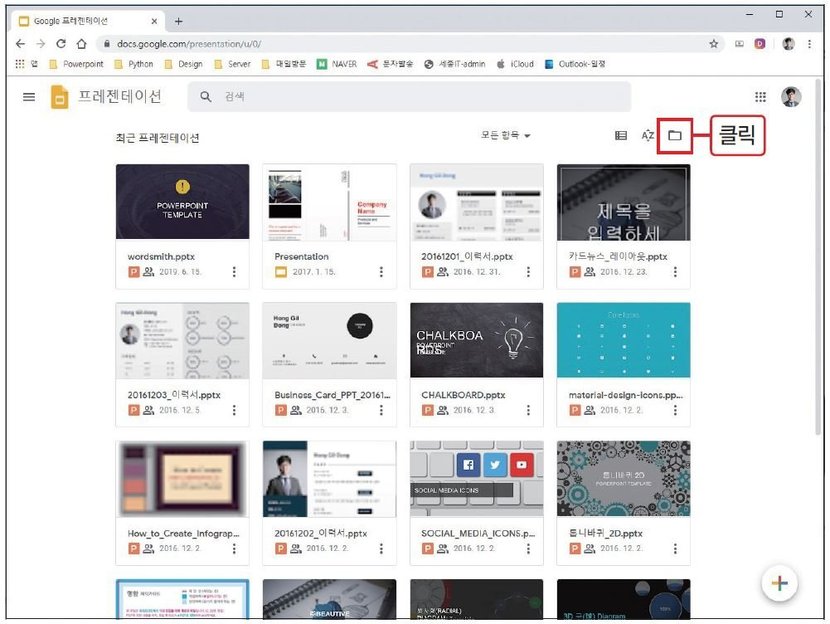Open the SOCIAL_MEDIA_ICONS thumbnail

pyautogui.click(x=476, y=479)
